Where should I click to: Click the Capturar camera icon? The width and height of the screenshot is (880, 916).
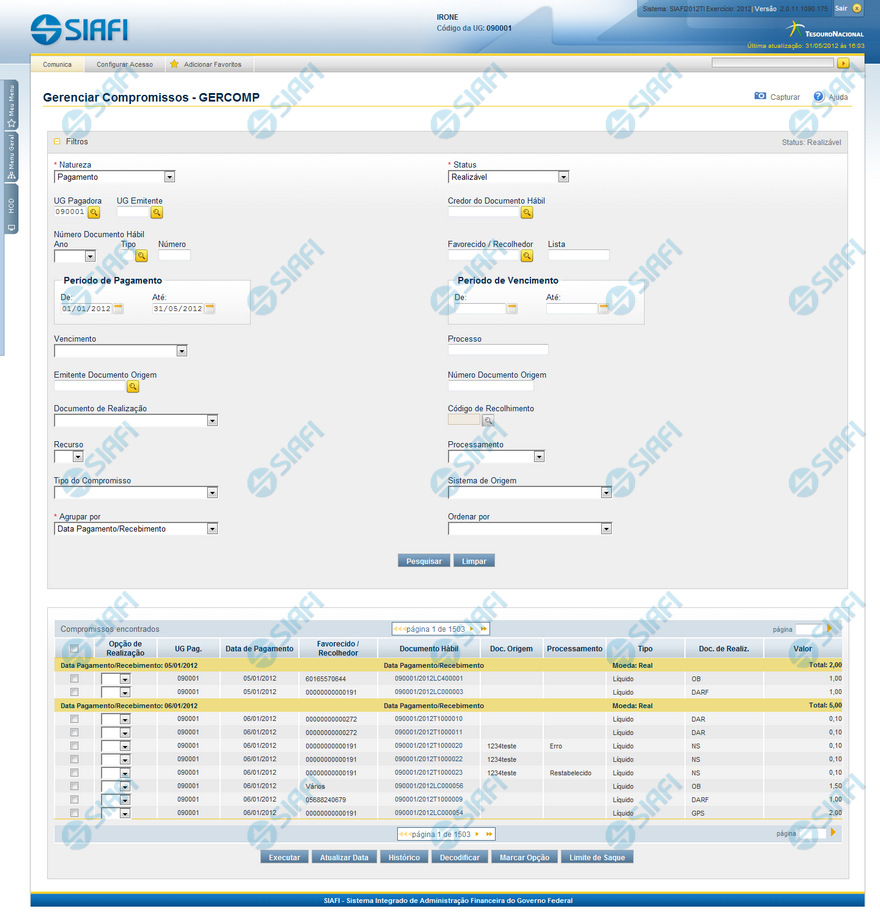[760, 97]
